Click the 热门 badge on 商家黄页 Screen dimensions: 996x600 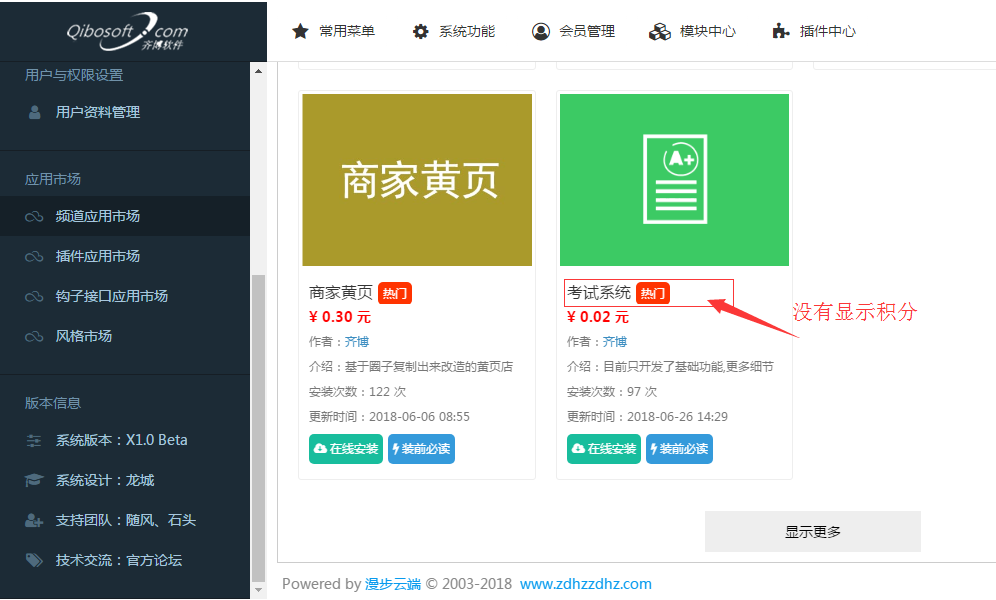click(395, 293)
